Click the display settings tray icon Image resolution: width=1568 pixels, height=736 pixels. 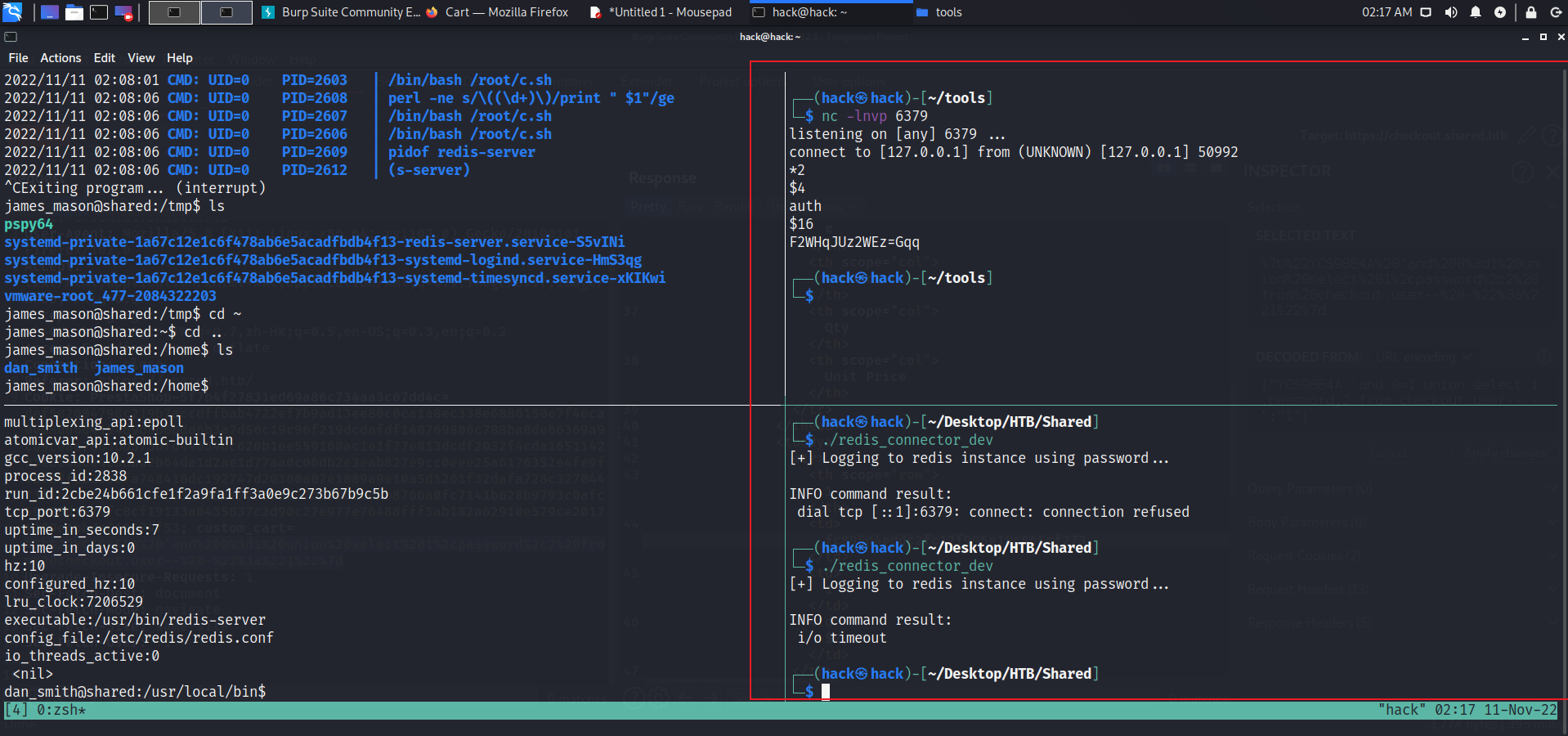pyautogui.click(x=1426, y=12)
